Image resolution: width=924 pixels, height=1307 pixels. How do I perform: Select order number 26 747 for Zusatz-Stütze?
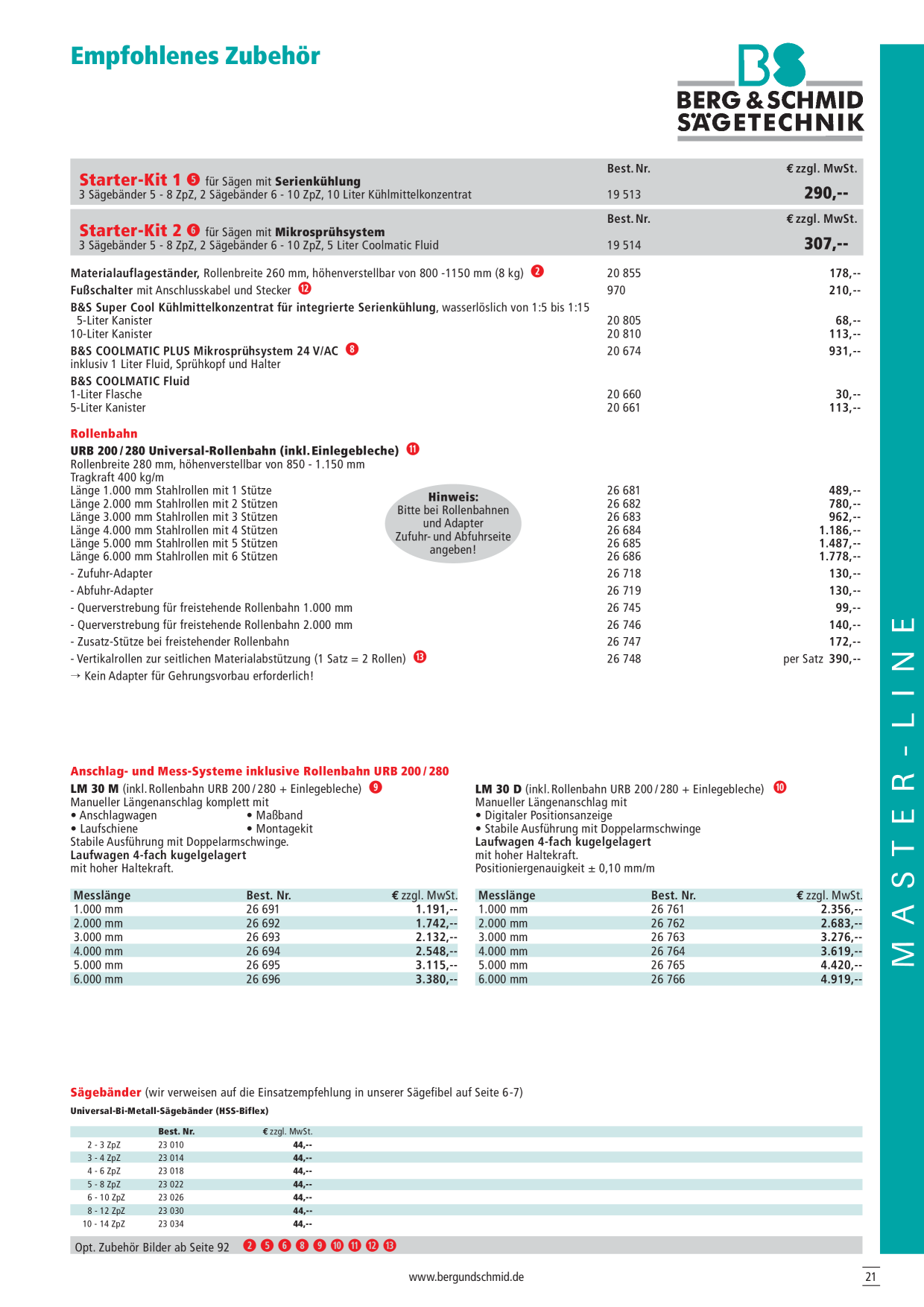pyautogui.click(x=624, y=642)
